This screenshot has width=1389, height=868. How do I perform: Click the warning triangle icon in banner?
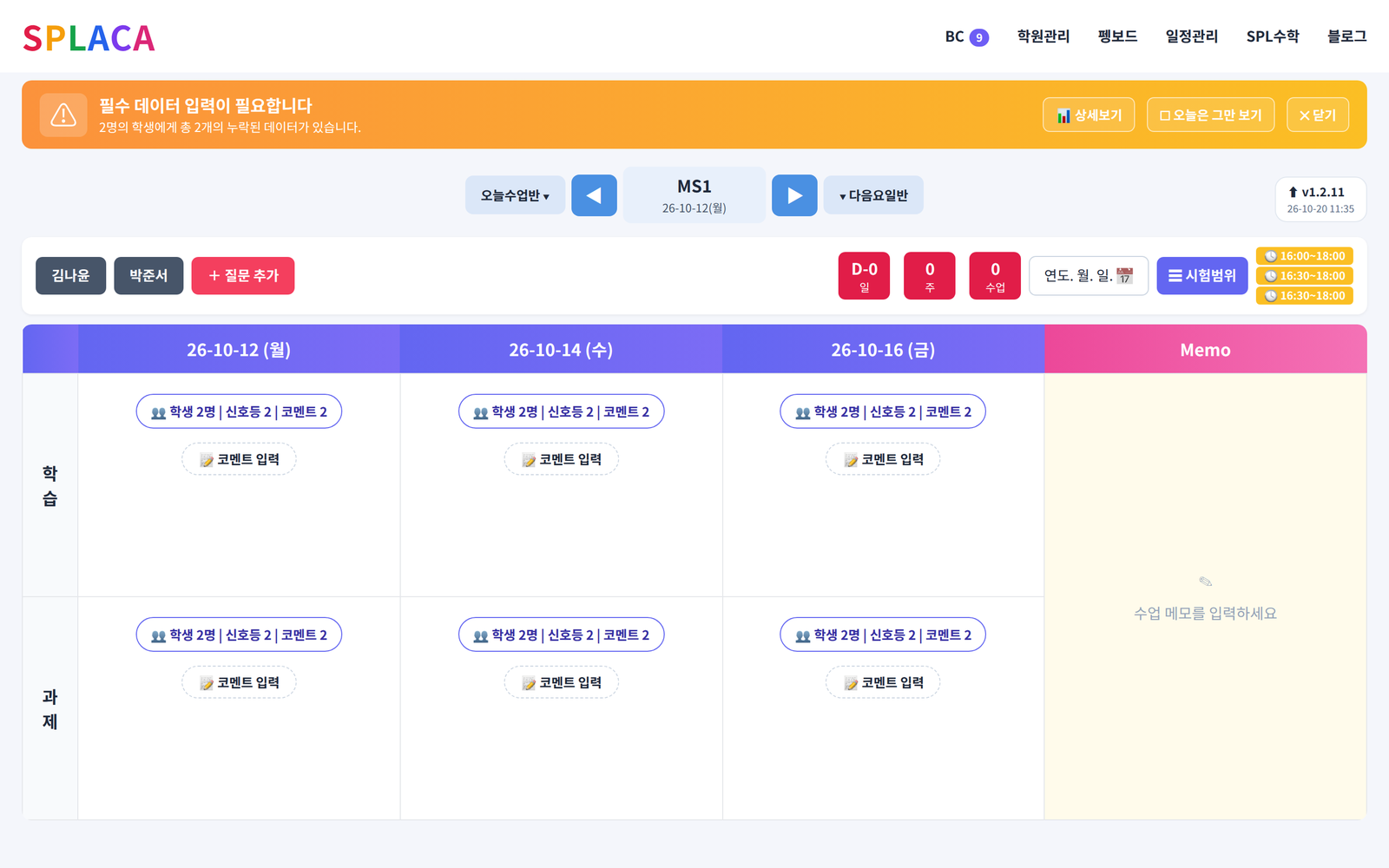click(63, 115)
